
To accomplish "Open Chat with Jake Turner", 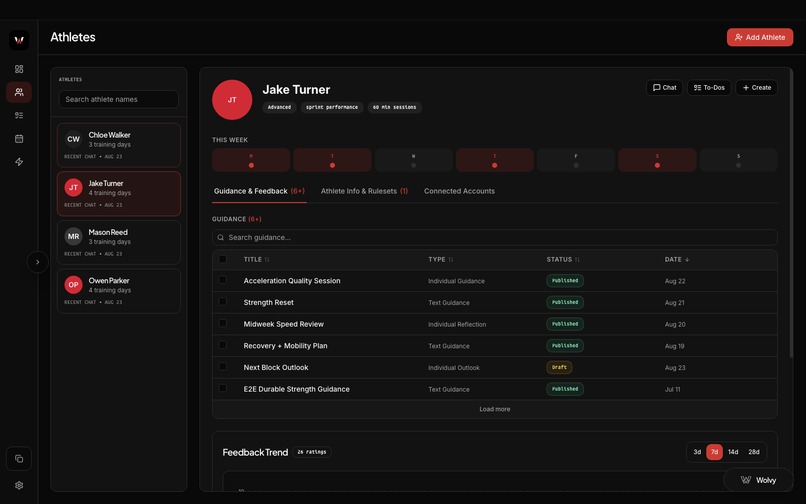I will (x=665, y=87).
